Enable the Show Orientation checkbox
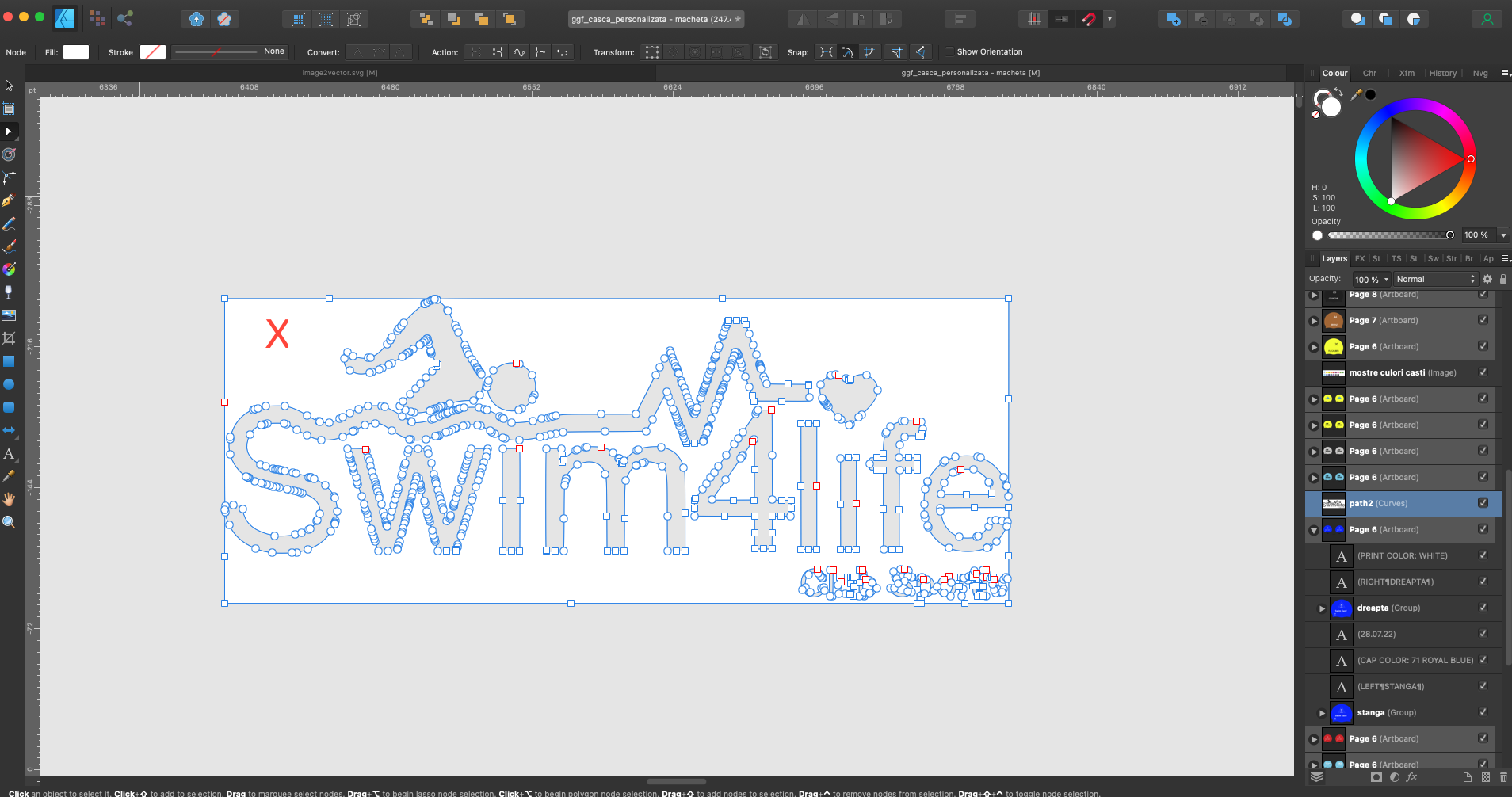The width and height of the screenshot is (1512, 797). 949,52
